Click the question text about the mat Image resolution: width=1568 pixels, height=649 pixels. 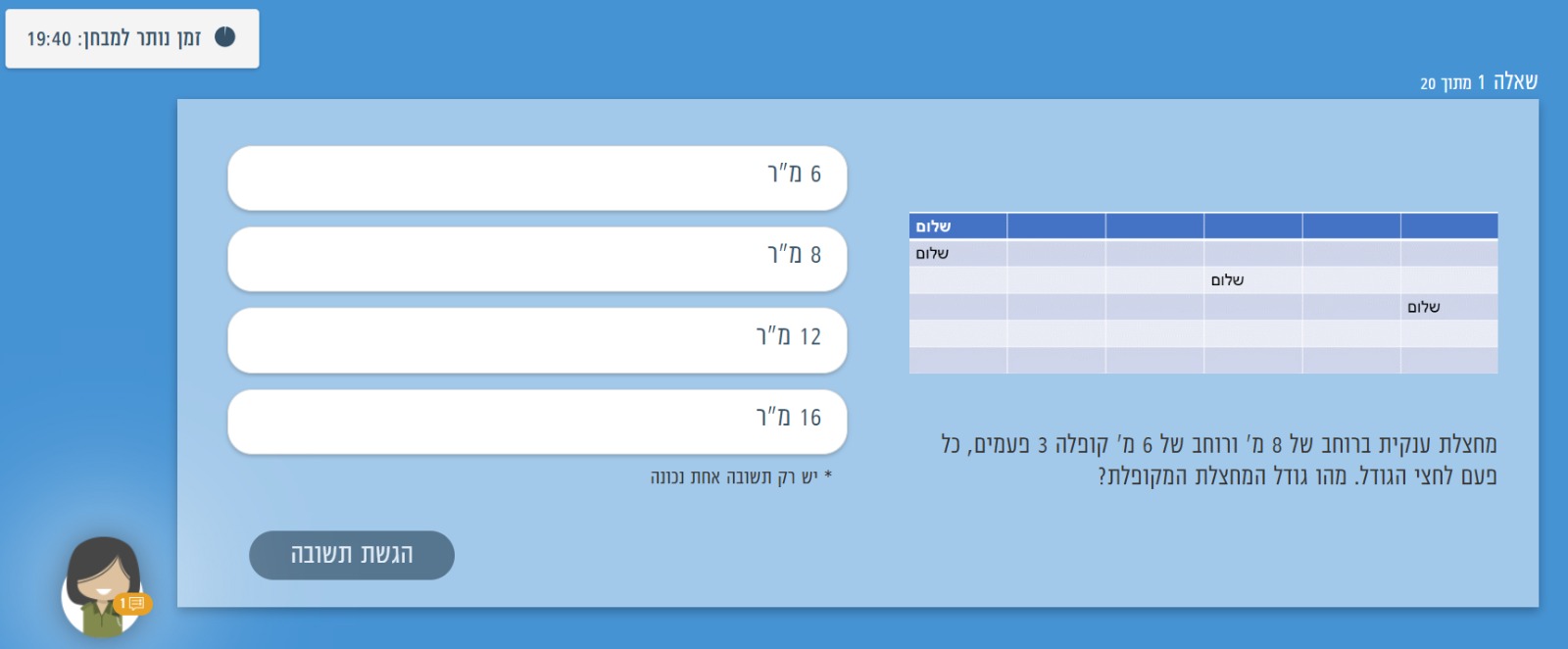1219,460
